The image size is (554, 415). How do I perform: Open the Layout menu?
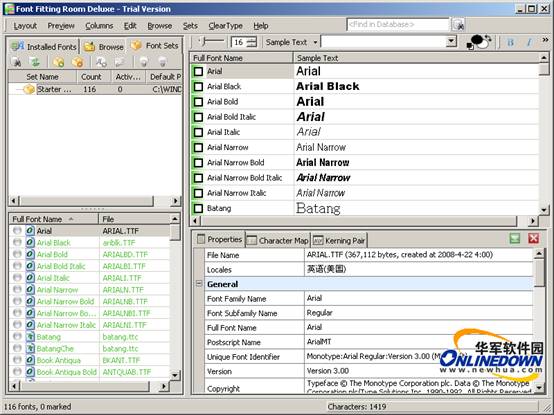click(25, 26)
